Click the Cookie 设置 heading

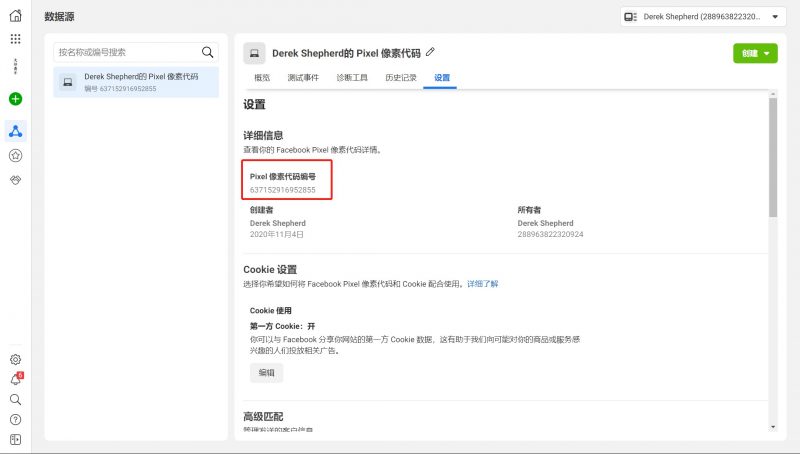point(270,269)
